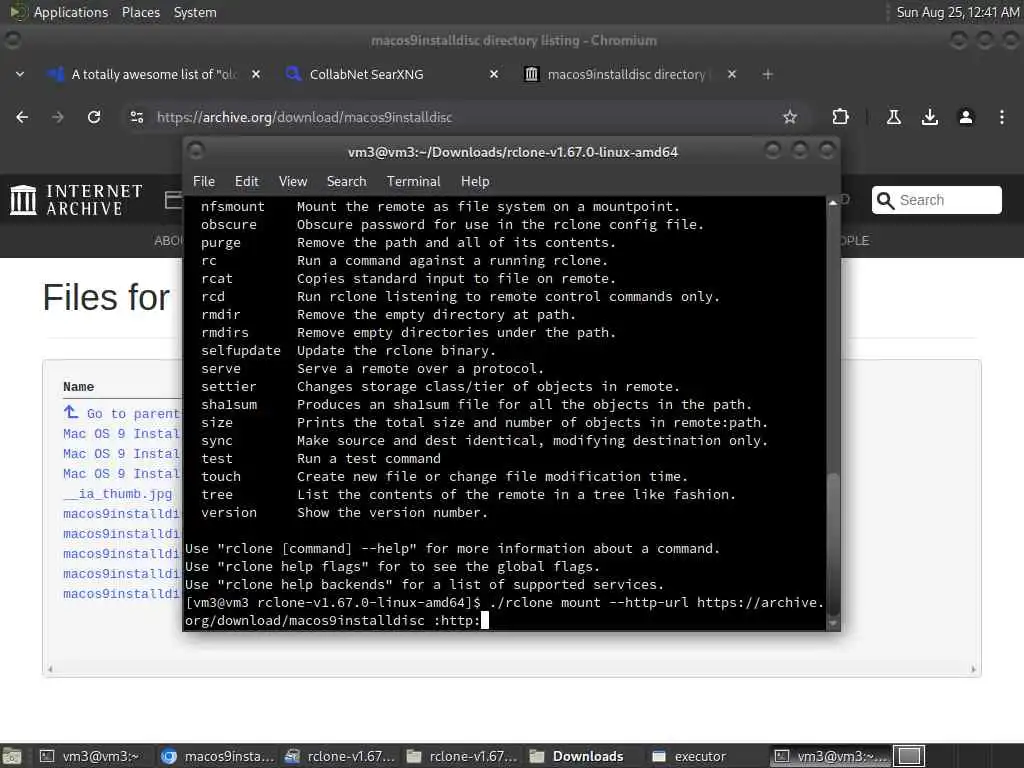Click the search magnifier icon
Viewport: 1024px width, 768px height.
click(885, 200)
